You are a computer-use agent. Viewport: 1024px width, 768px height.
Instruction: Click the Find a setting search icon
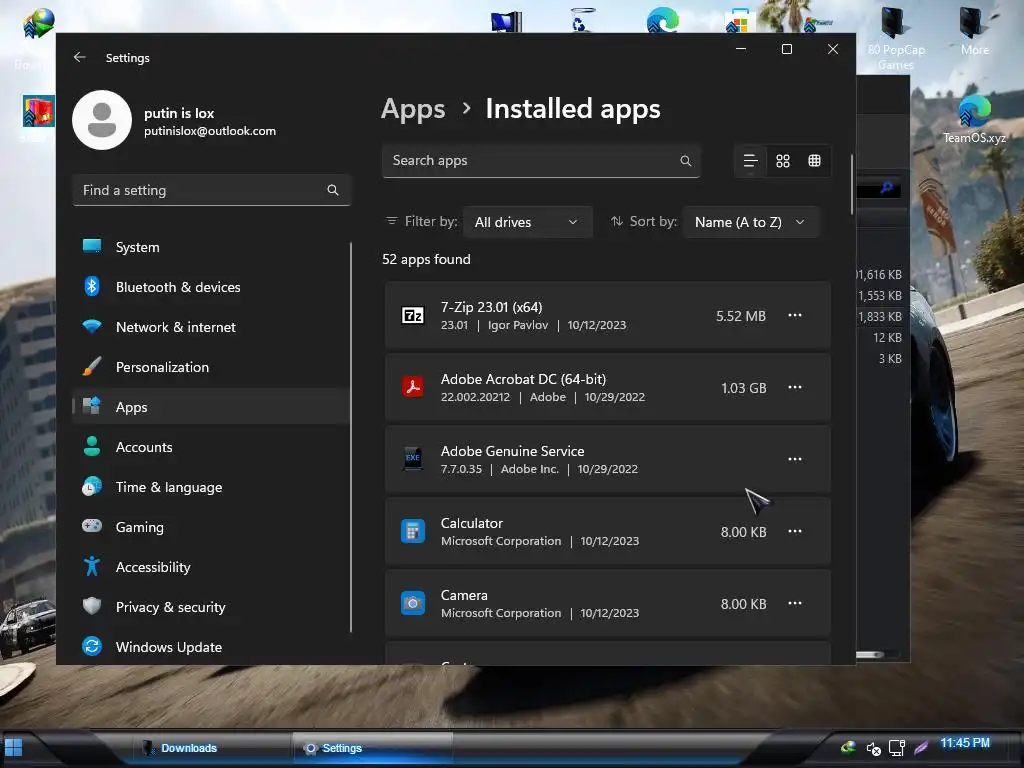coord(332,190)
